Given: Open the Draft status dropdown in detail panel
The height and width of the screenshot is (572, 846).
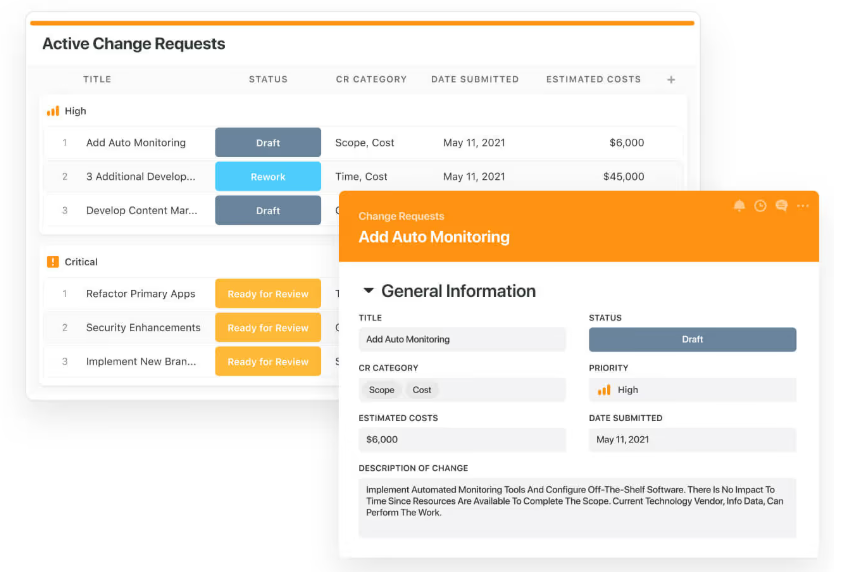Looking at the screenshot, I should point(692,339).
